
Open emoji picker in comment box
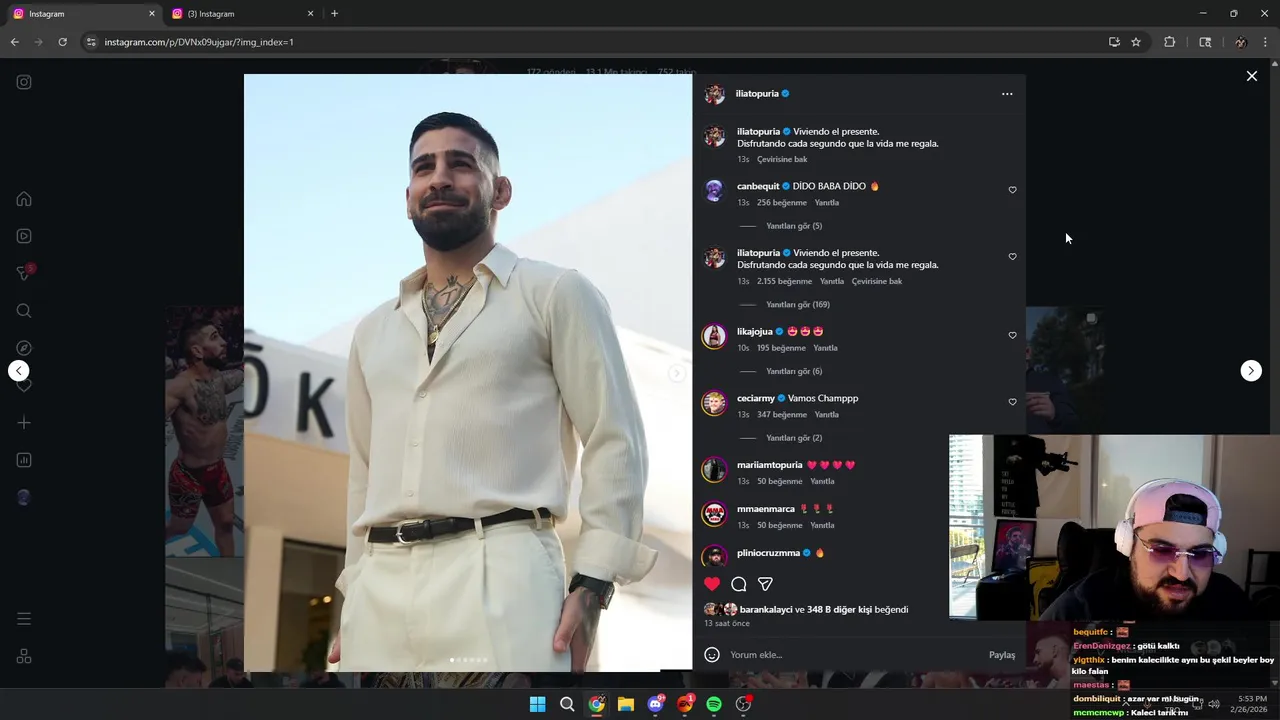click(712, 655)
